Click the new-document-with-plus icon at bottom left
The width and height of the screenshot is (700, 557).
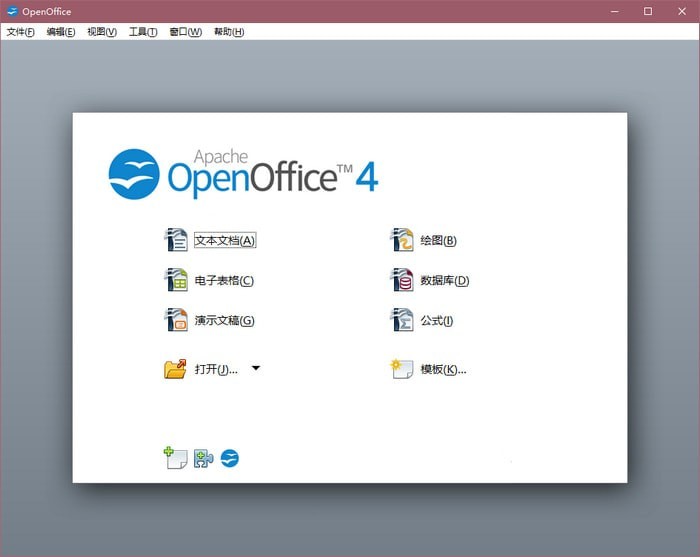pyautogui.click(x=176, y=458)
